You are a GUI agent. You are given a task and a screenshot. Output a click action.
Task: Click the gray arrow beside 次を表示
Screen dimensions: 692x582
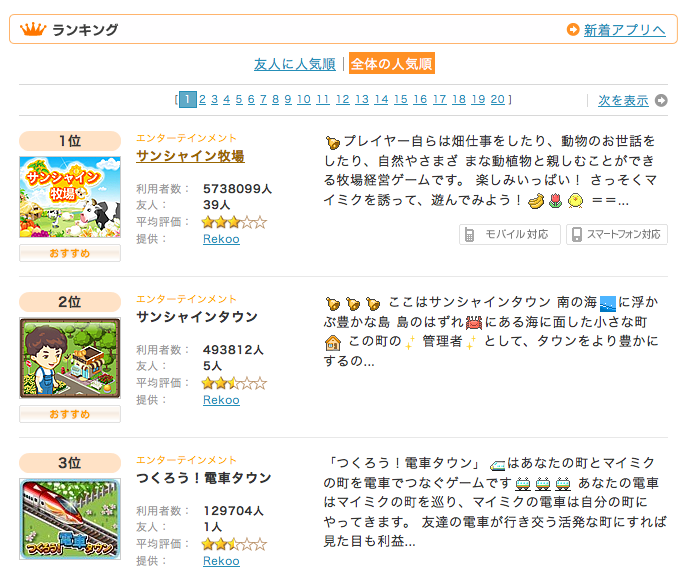[661, 101]
